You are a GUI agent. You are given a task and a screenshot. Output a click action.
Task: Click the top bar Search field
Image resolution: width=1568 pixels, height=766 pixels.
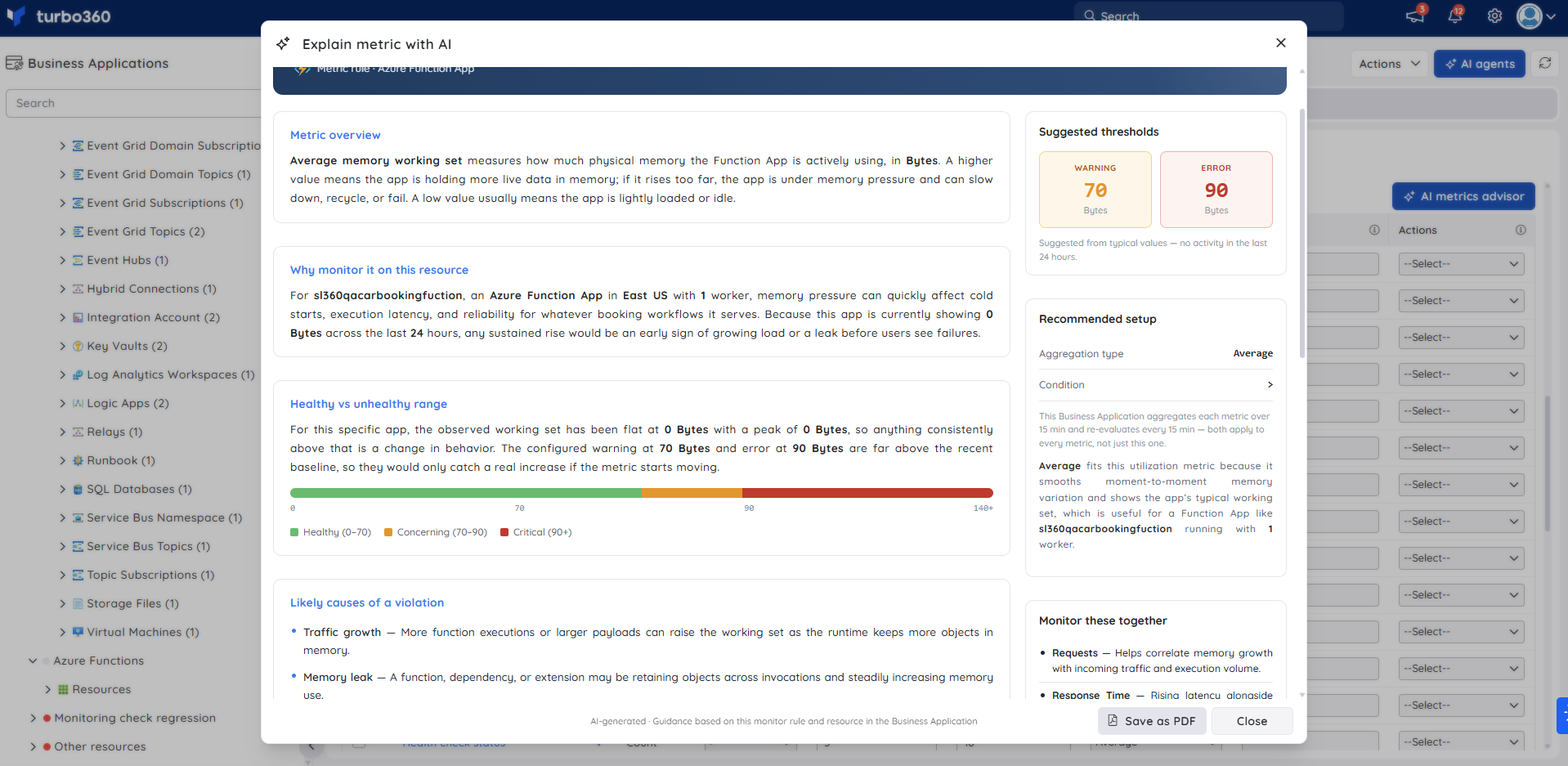tap(1208, 16)
